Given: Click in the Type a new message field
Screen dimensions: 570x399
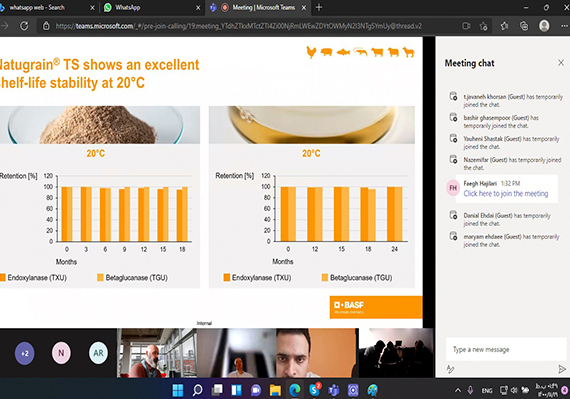Looking at the screenshot, I should pos(506,349).
